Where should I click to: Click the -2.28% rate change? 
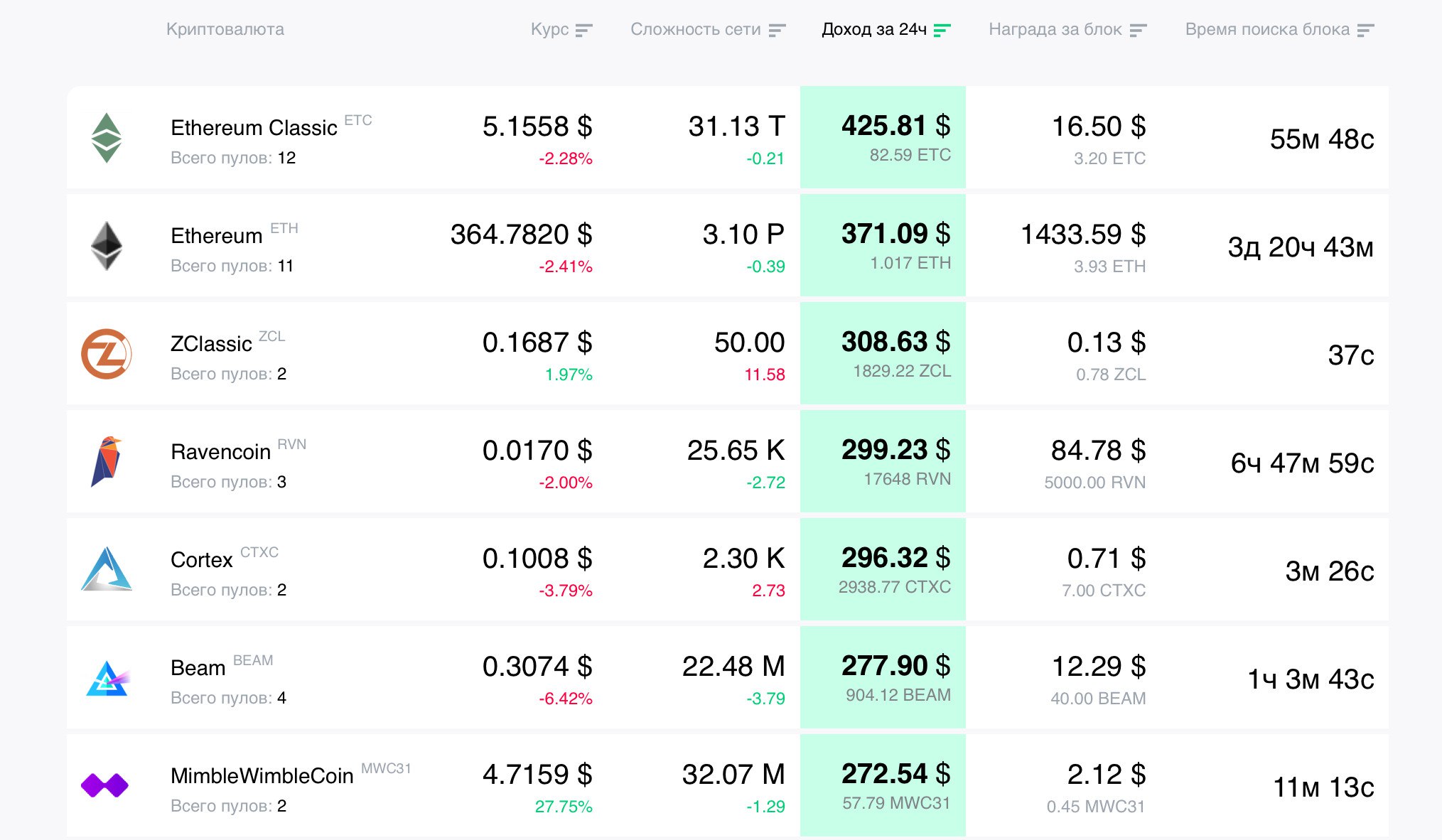565,158
